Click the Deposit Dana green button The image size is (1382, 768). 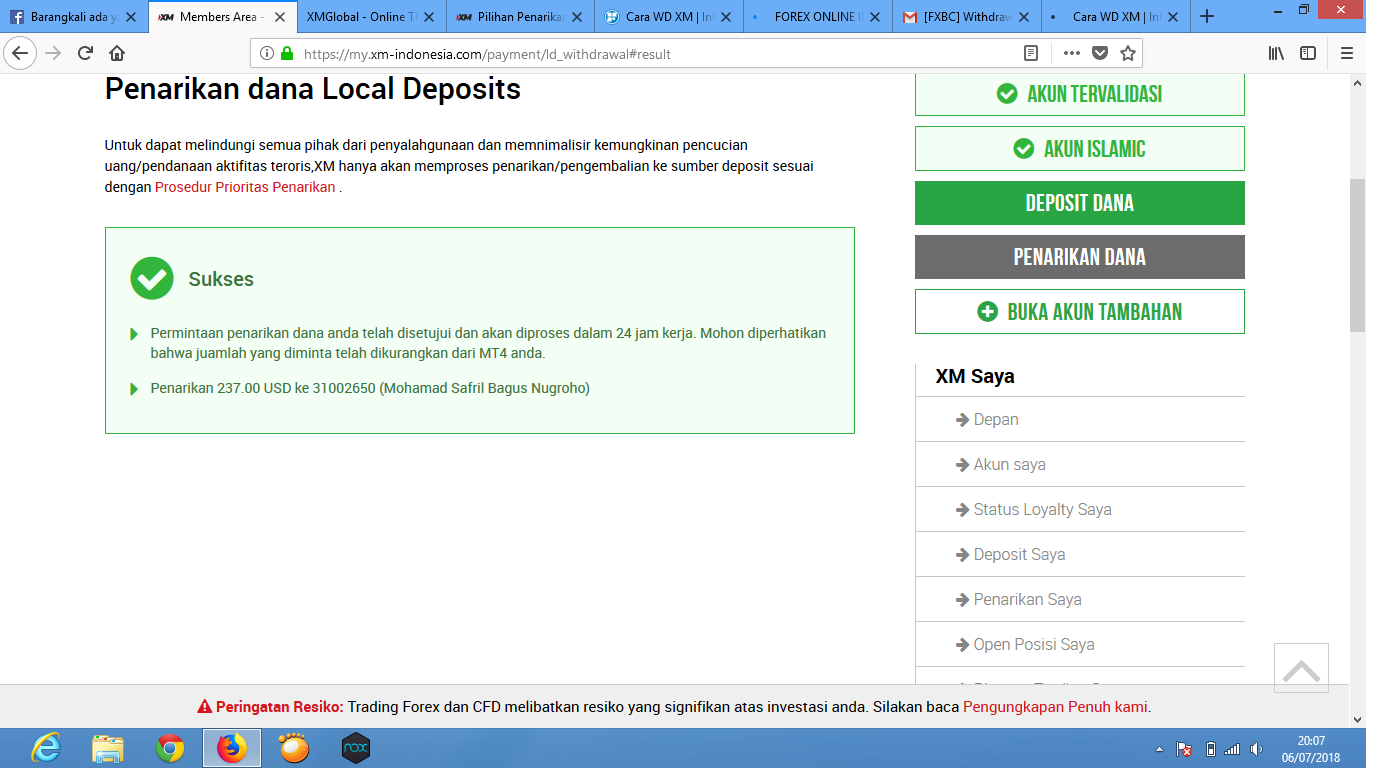point(1079,203)
